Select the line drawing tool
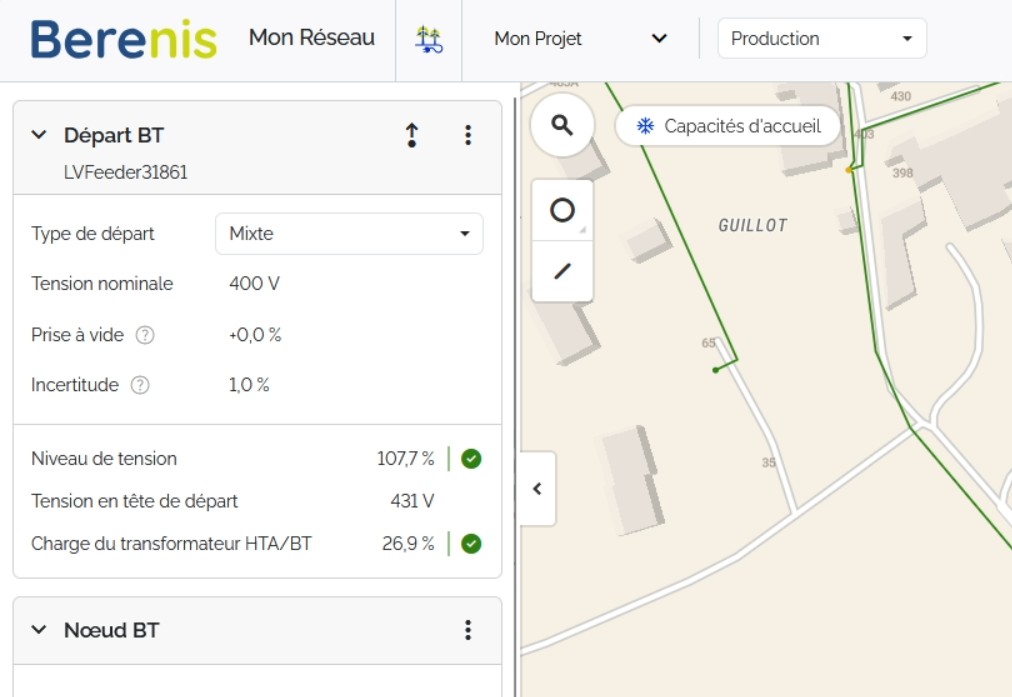Viewport: 1012px width, 697px height. 562,271
